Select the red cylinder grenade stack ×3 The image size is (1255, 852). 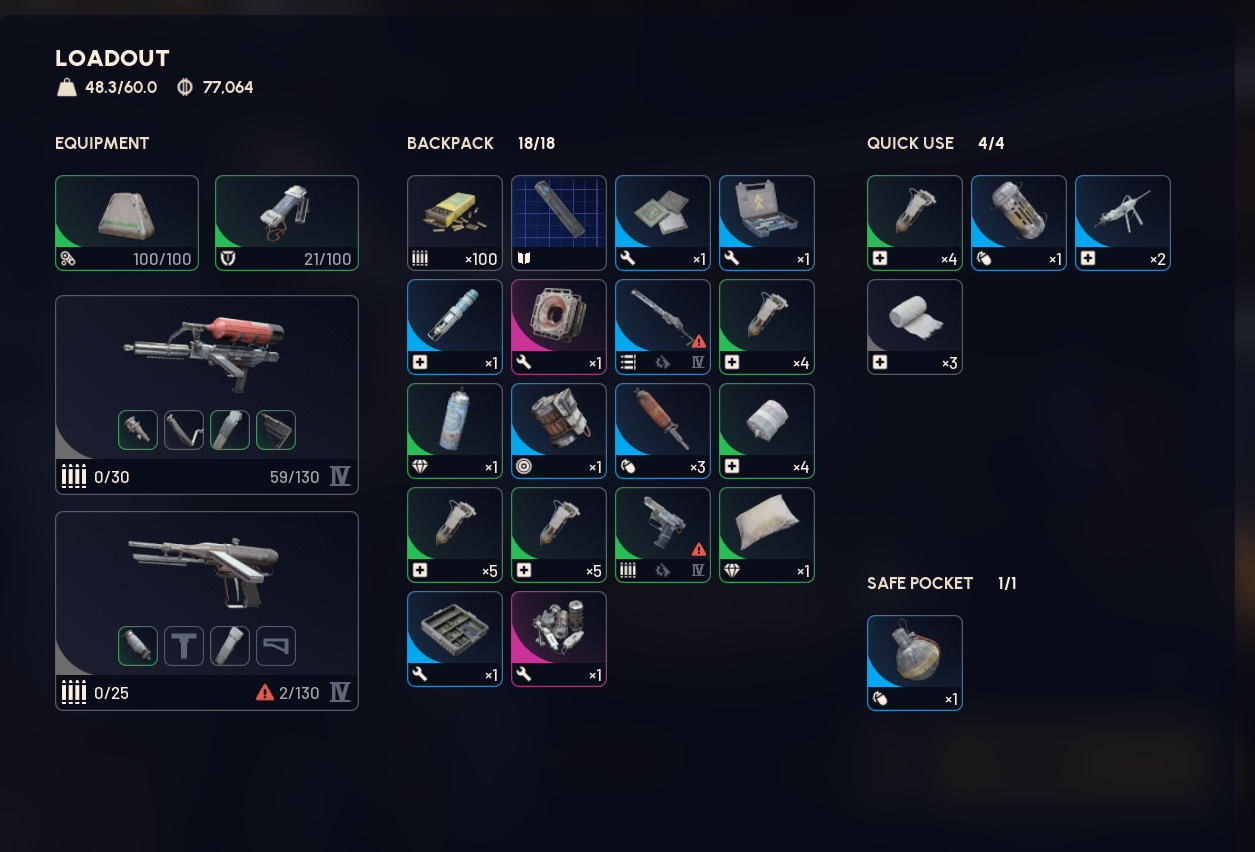coord(663,431)
